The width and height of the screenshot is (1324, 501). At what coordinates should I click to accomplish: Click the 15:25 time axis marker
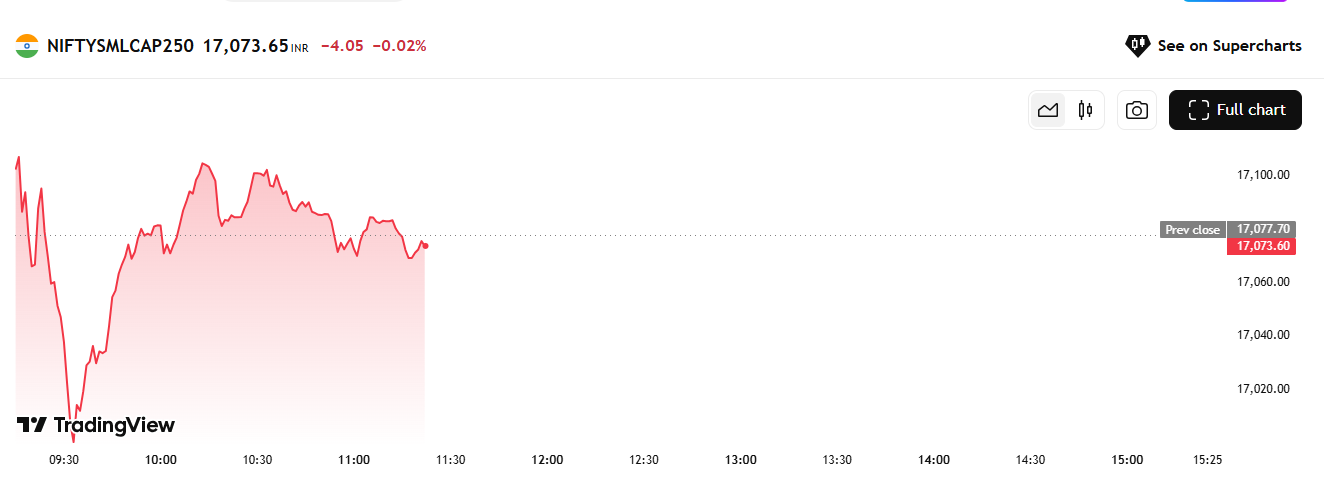point(1208,460)
